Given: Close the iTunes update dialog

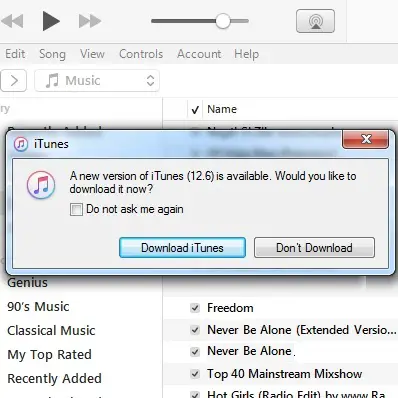Looking at the screenshot, I should pyautogui.click(x=366, y=139).
